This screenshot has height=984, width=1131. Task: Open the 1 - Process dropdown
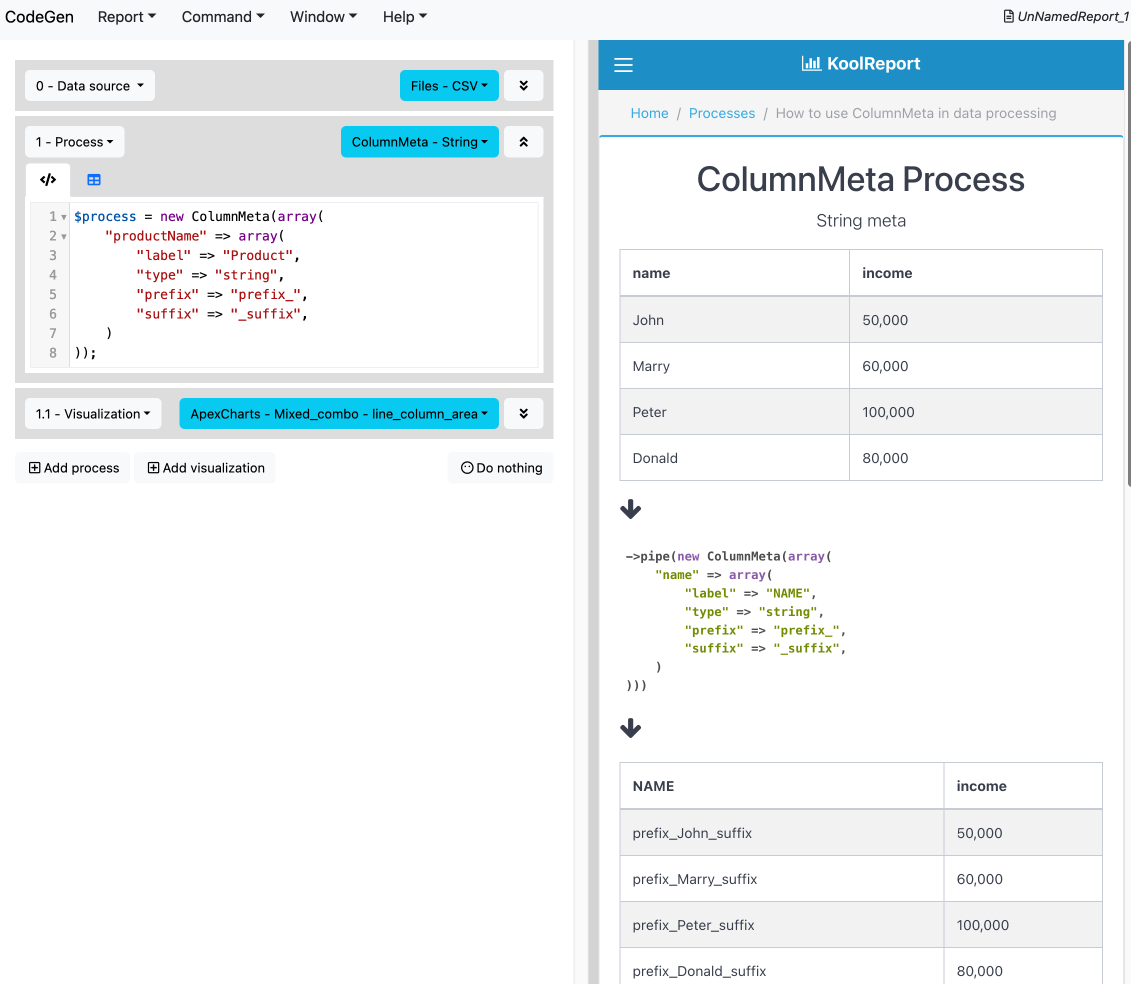75,142
